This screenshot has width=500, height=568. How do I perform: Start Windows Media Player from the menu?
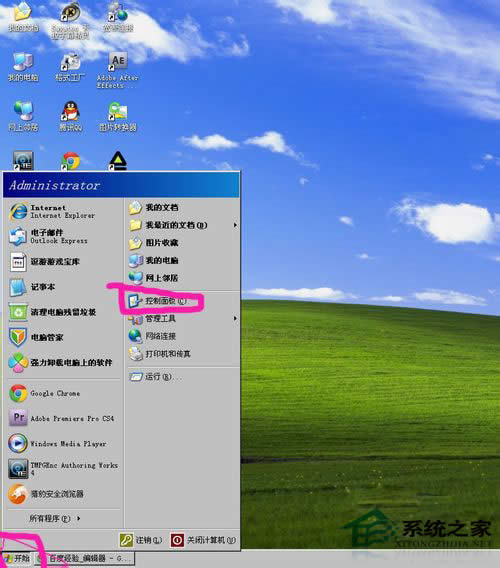point(63,443)
